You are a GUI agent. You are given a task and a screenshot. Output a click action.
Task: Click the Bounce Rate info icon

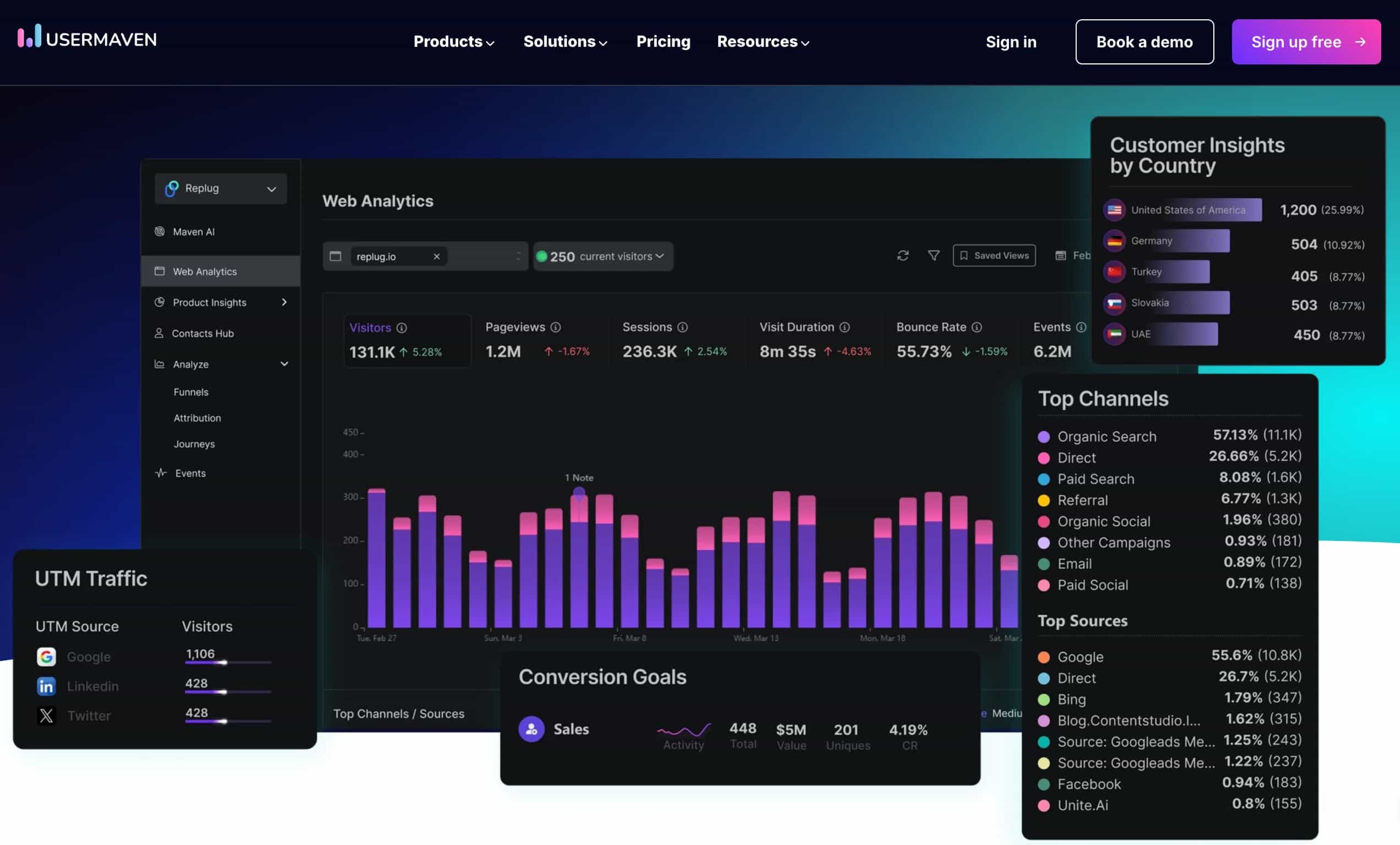pyautogui.click(x=976, y=327)
